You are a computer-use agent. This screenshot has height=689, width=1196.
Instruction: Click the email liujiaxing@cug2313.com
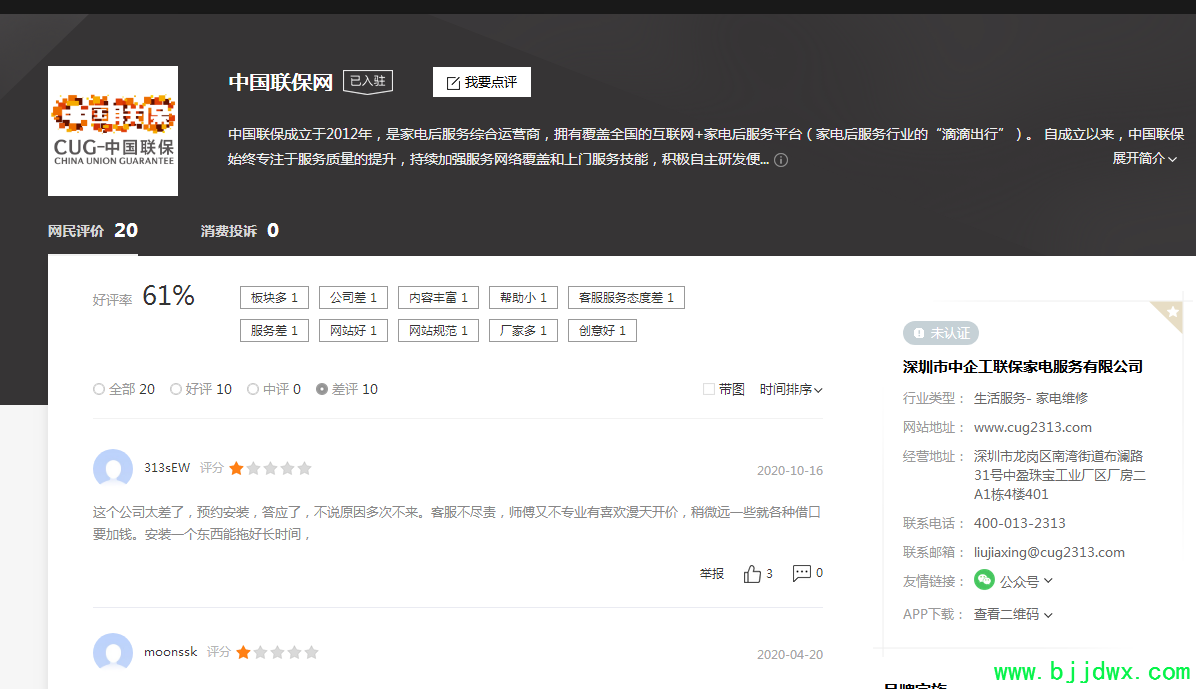pyautogui.click(x=1050, y=552)
